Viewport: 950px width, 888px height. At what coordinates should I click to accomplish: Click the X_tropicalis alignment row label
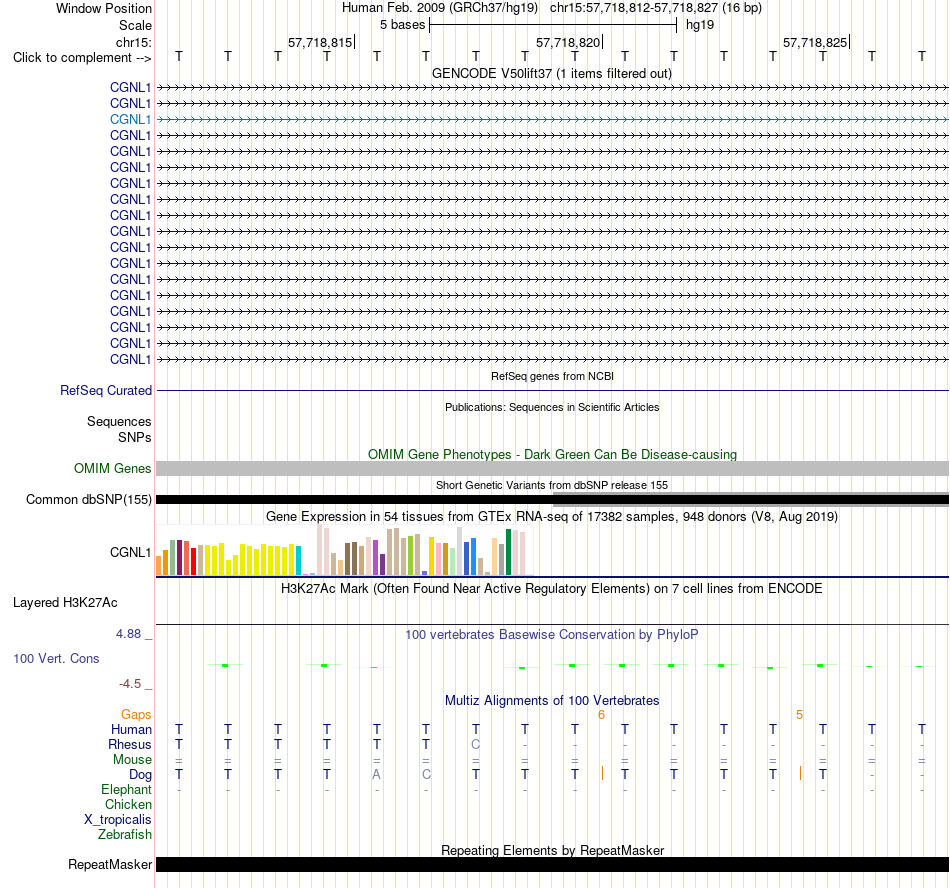[118, 820]
